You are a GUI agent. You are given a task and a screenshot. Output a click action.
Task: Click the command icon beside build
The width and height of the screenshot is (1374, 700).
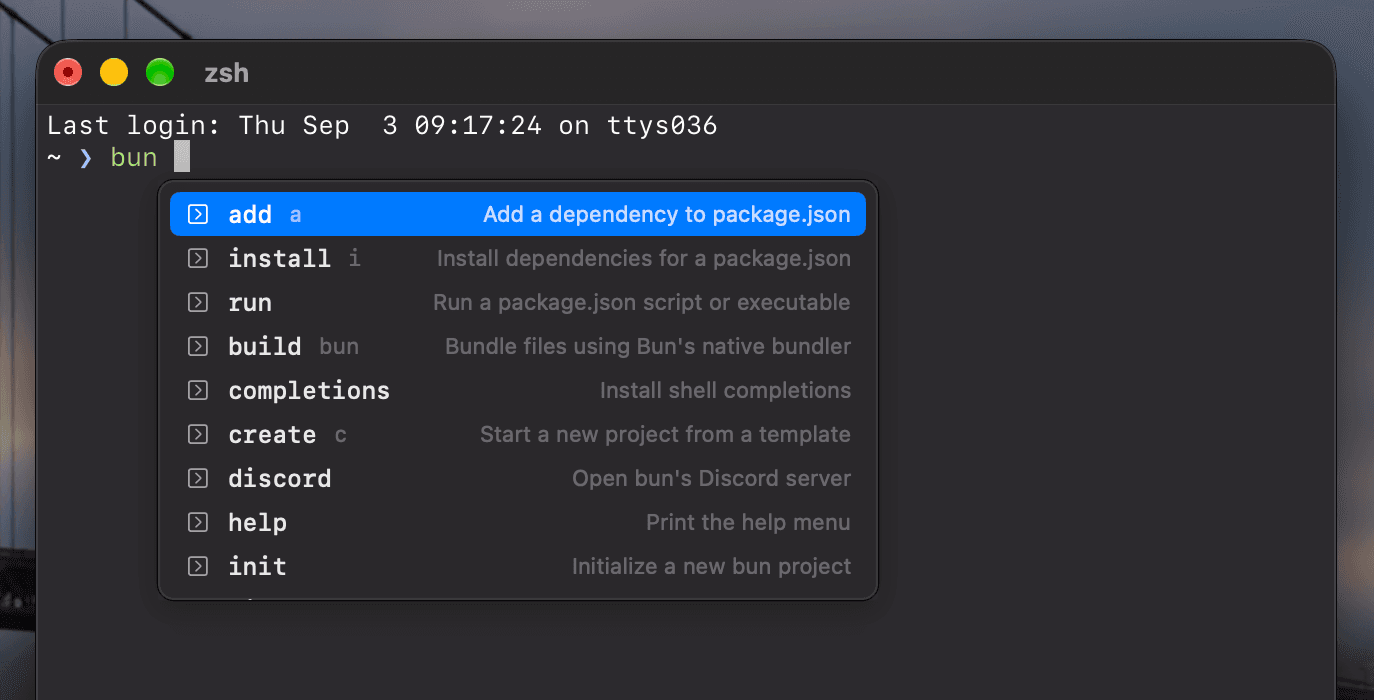[x=198, y=346]
